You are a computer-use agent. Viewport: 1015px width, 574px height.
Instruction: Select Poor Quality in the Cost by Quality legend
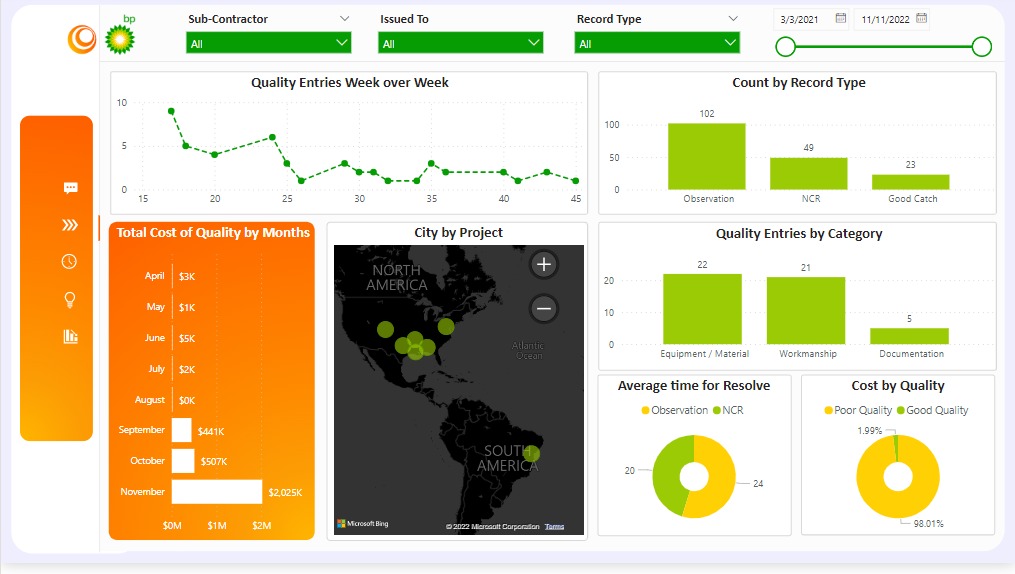(860, 410)
